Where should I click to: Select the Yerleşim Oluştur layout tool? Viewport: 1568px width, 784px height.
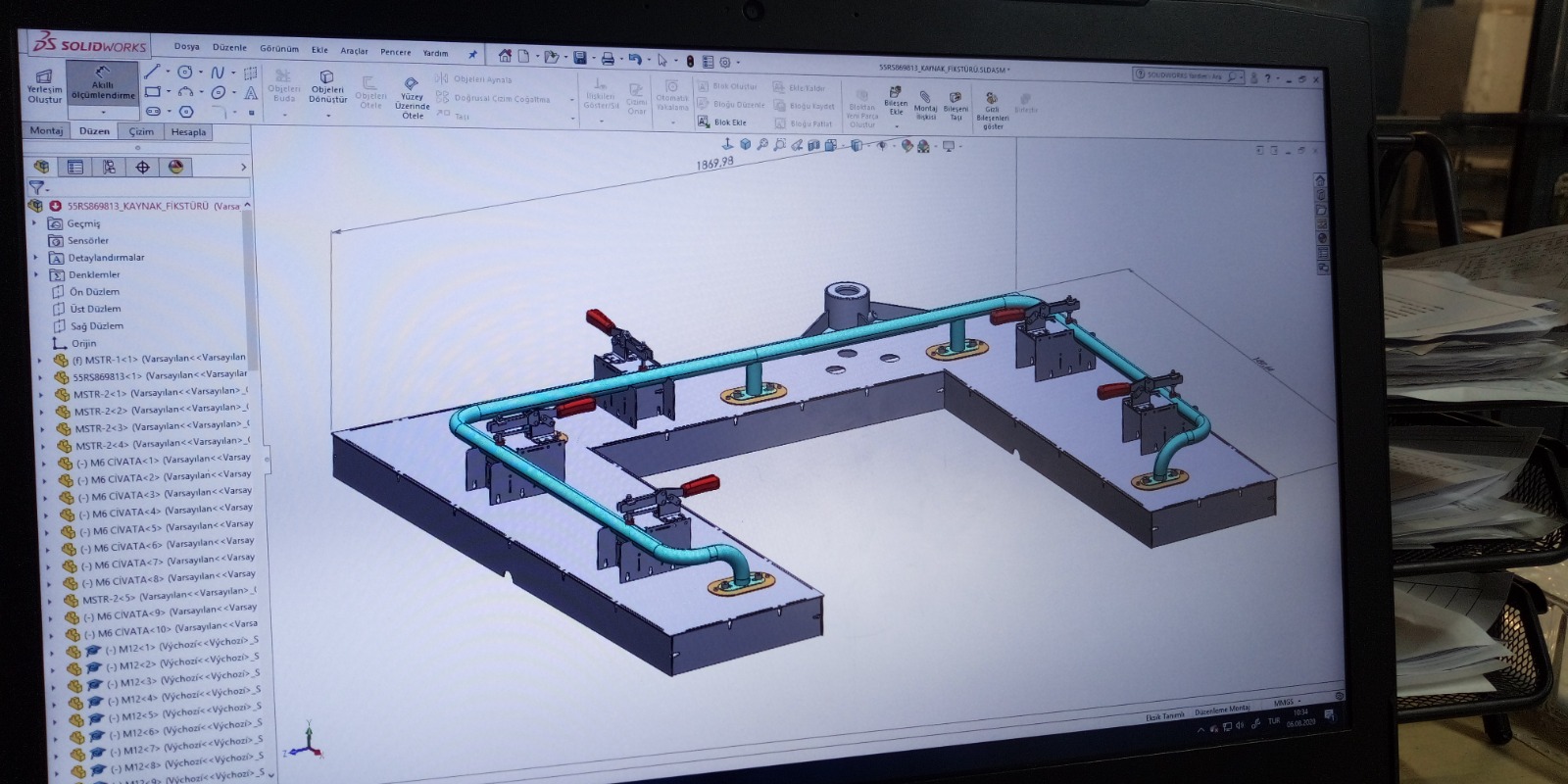(x=44, y=86)
